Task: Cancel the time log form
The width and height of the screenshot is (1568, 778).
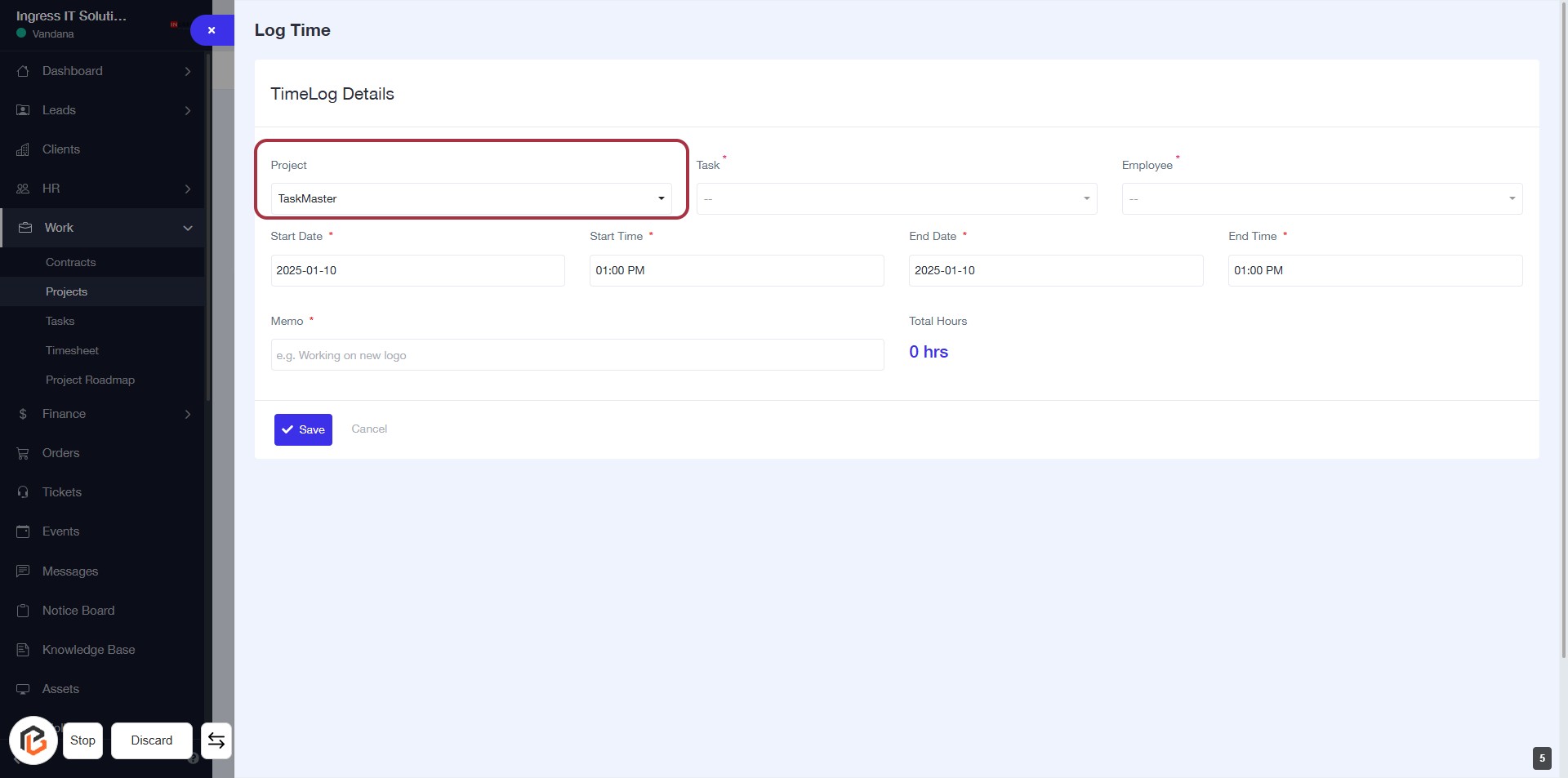Action: point(369,429)
